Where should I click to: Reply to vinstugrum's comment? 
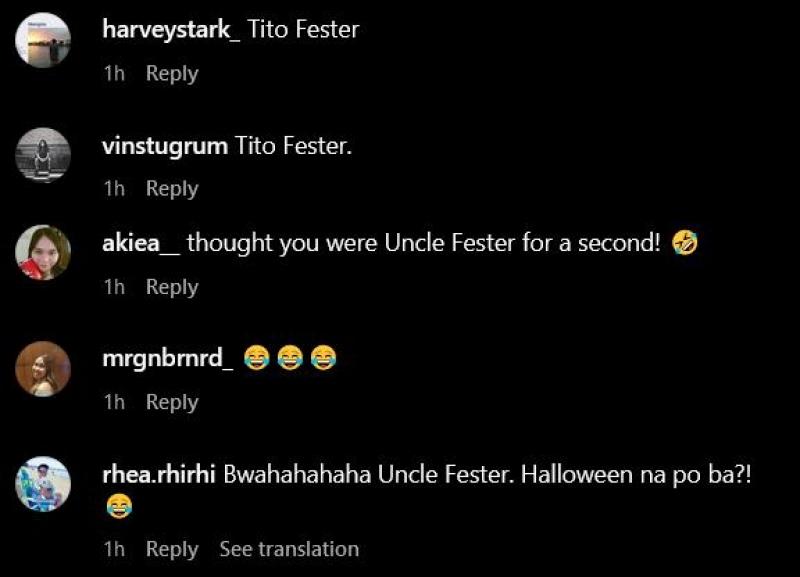click(172, 188)
